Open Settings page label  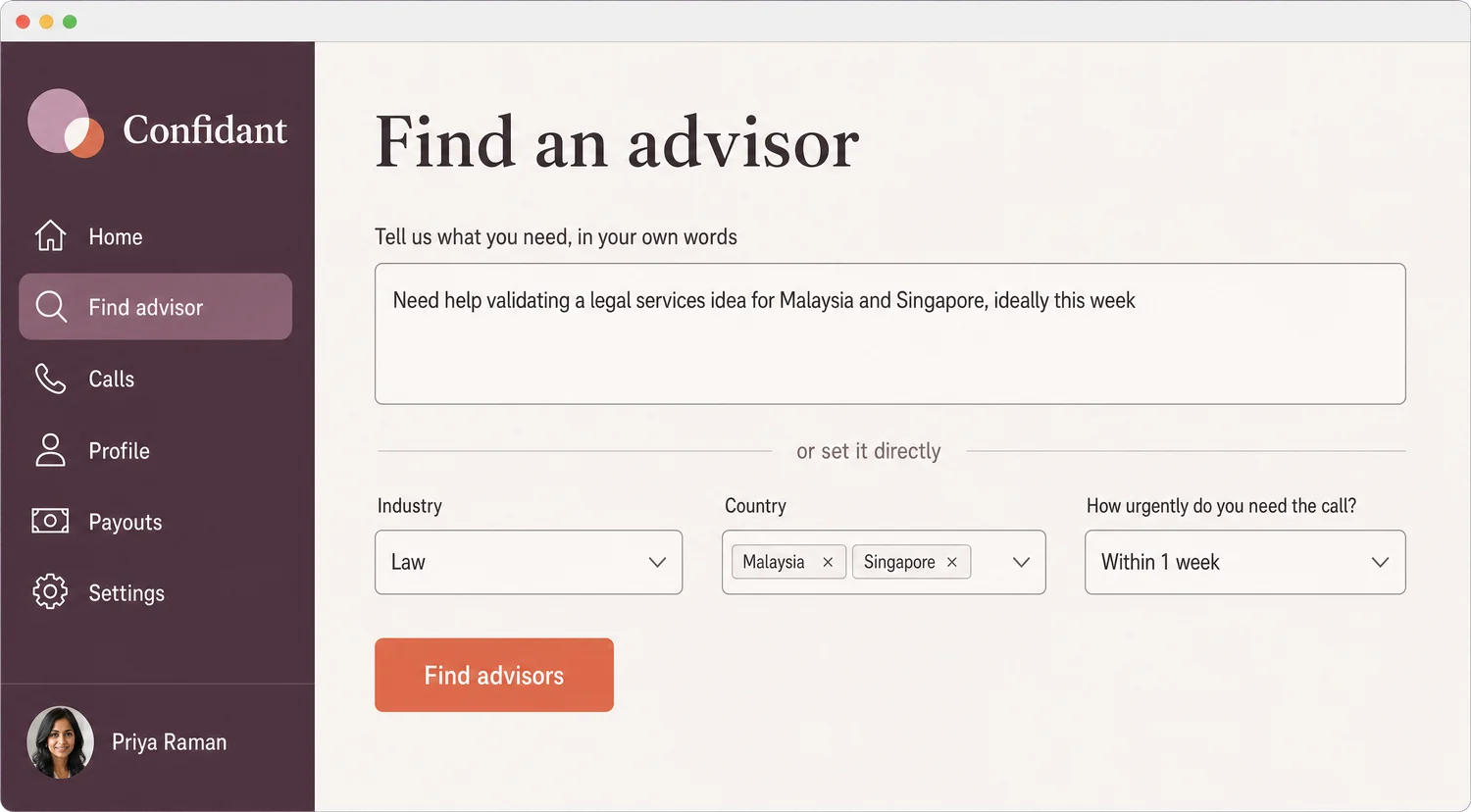(x=127, y=593)
